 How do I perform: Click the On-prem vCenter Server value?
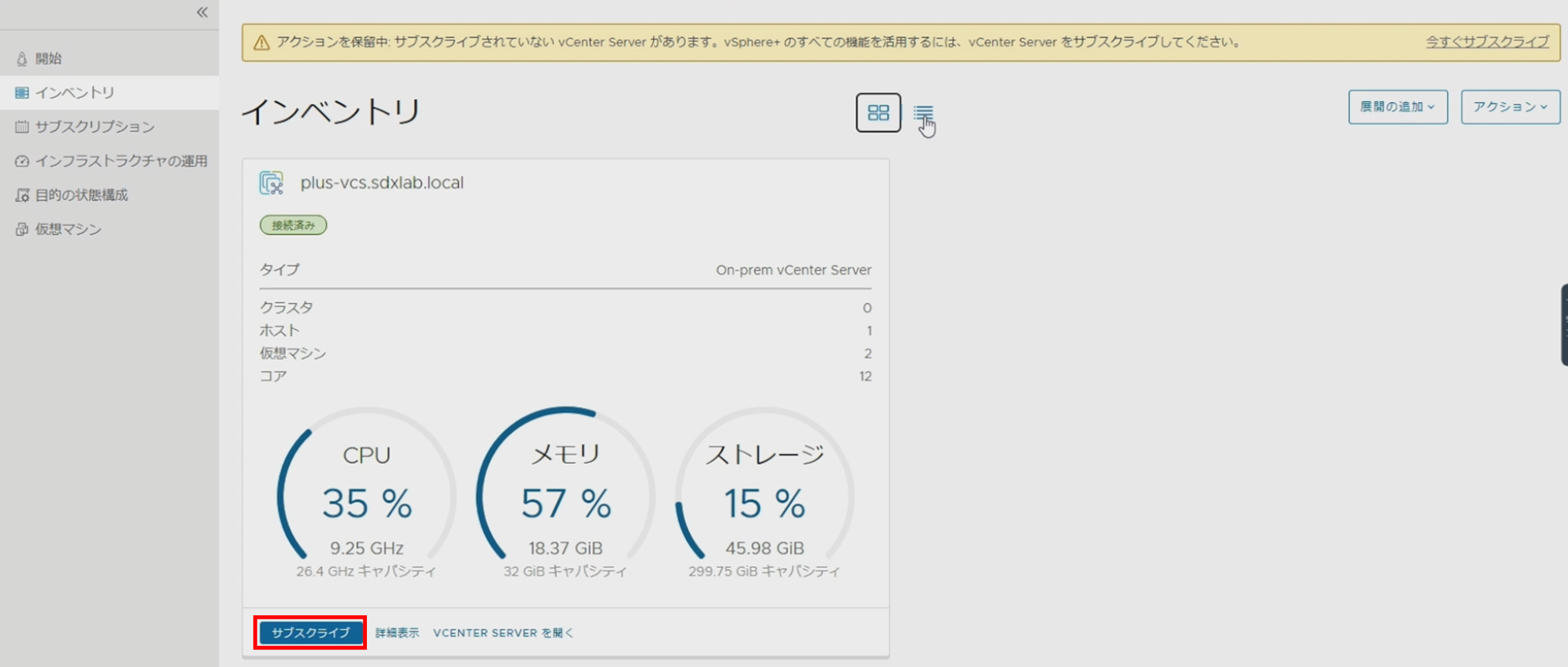[x=793, y=270]
